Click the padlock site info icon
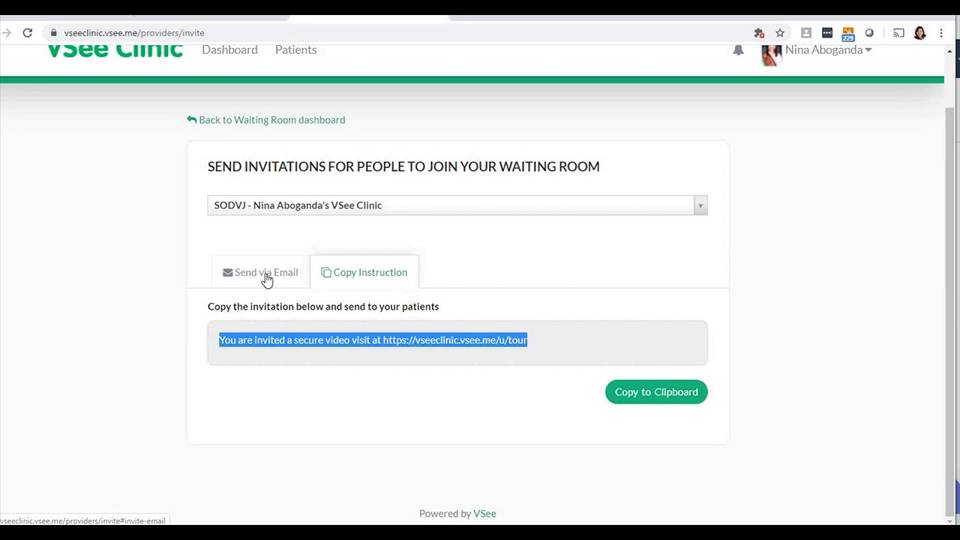Screen dimensions: 960x540 pos(54,33)
